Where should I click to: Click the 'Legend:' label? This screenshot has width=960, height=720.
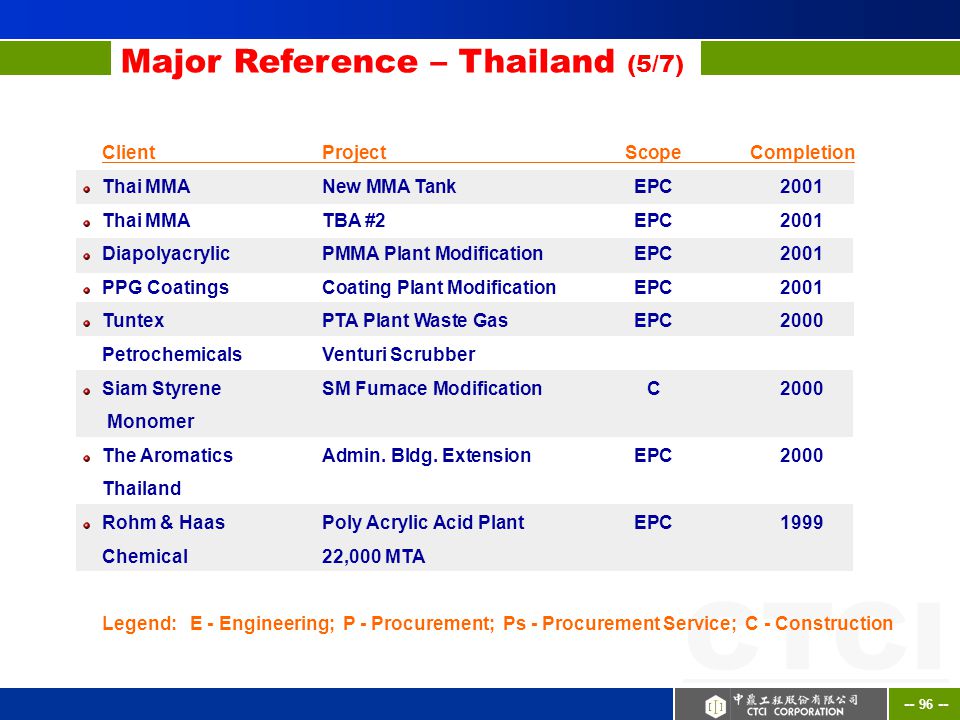(139, 623)
